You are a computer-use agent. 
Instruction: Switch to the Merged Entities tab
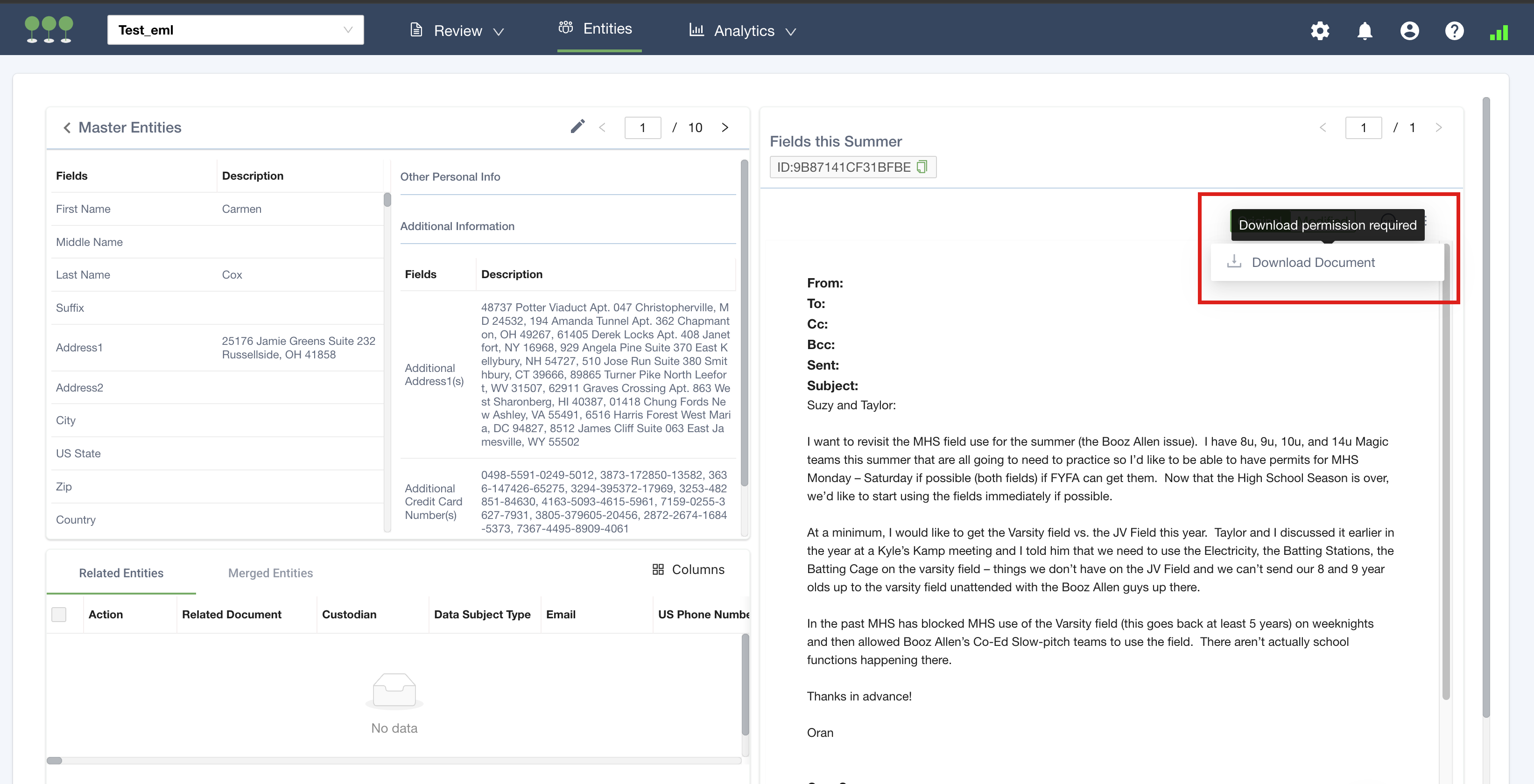(270, 573)
